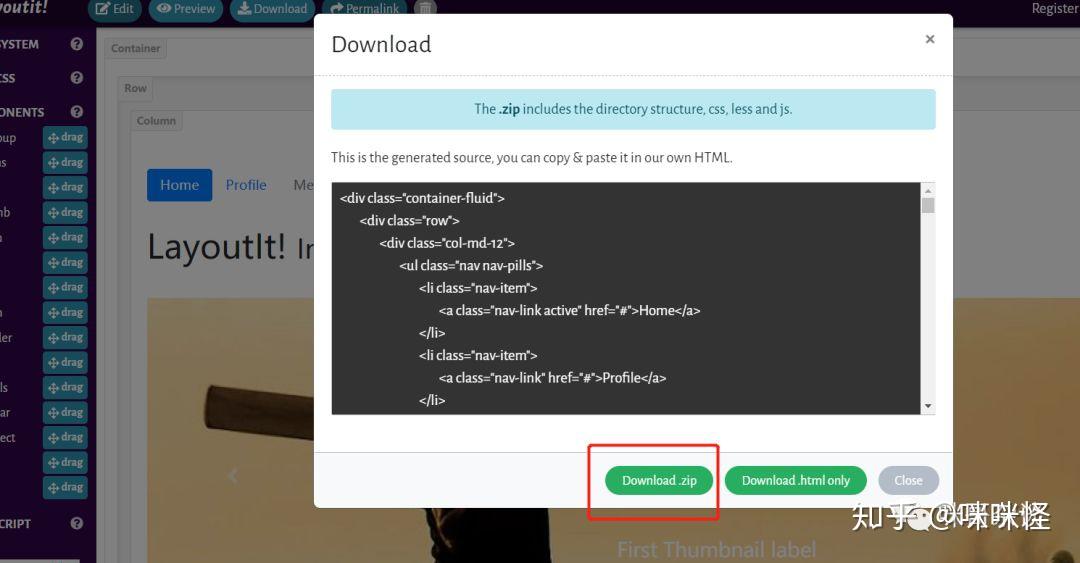The image size is (1080, 563).
Task: Click the drag handle in the 'ler' row
Action: coord(65,337)
